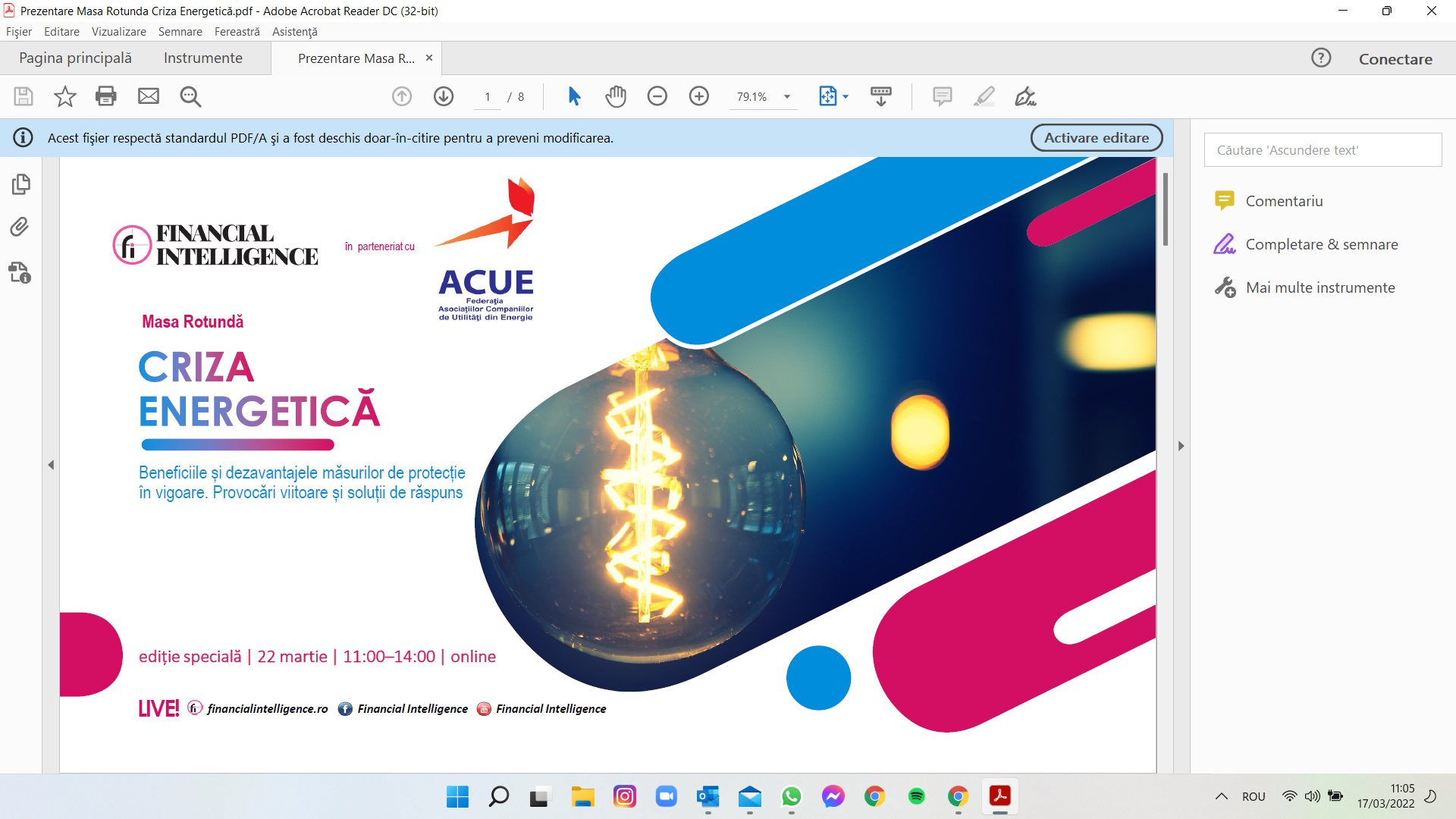Collapse the right tools pane
The height and width of the screenshot is (819, 1456).
click(1181, 446)
